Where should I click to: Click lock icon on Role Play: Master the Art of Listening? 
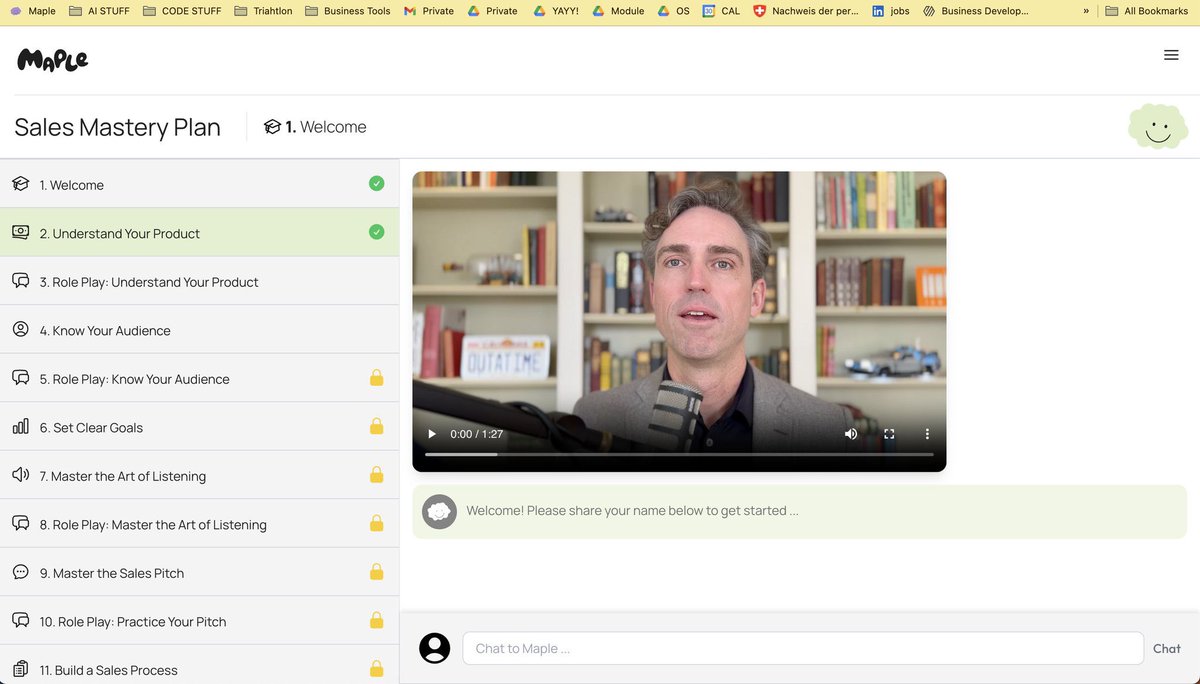(376, 523)
